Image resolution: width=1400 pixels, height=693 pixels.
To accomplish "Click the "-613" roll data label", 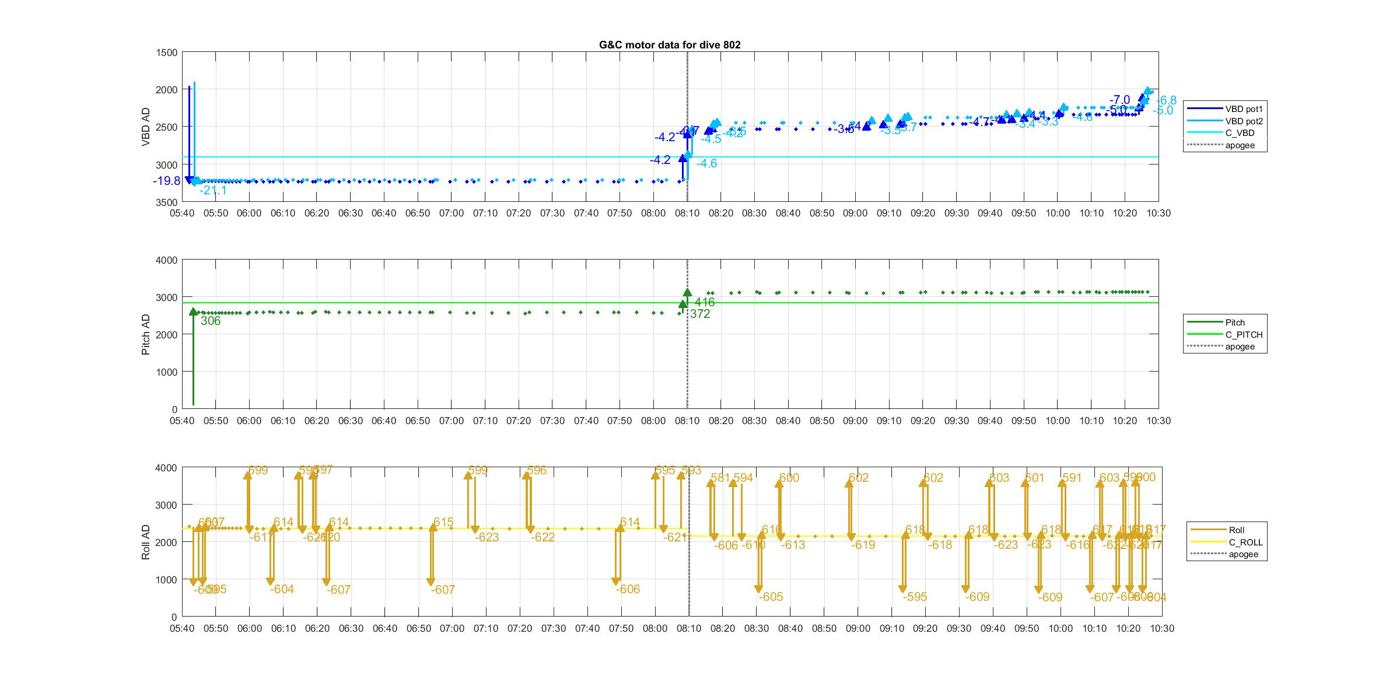I will (x=793, y=545).
